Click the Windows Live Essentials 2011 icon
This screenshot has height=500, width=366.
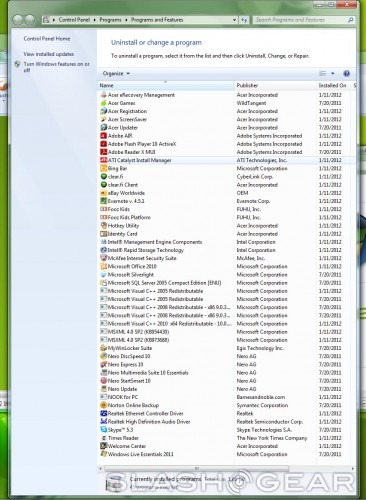pyautogui.click(x=104, y=454)
